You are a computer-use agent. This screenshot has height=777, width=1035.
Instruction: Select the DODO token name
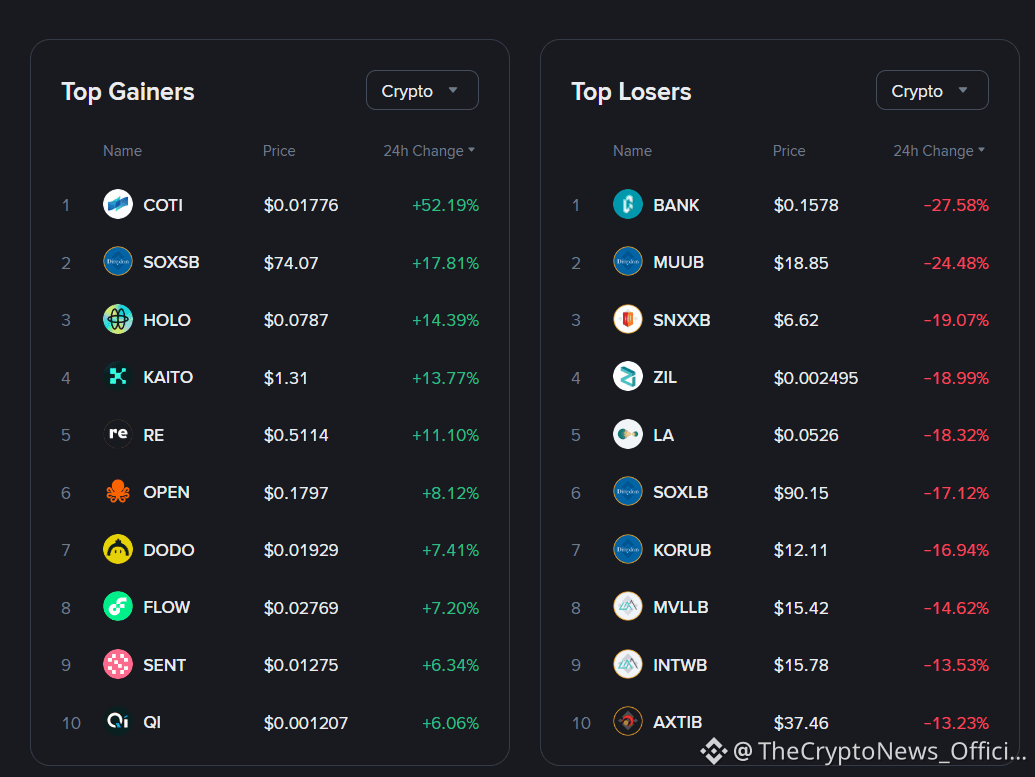pyautogui.click(x=169, y=550)
